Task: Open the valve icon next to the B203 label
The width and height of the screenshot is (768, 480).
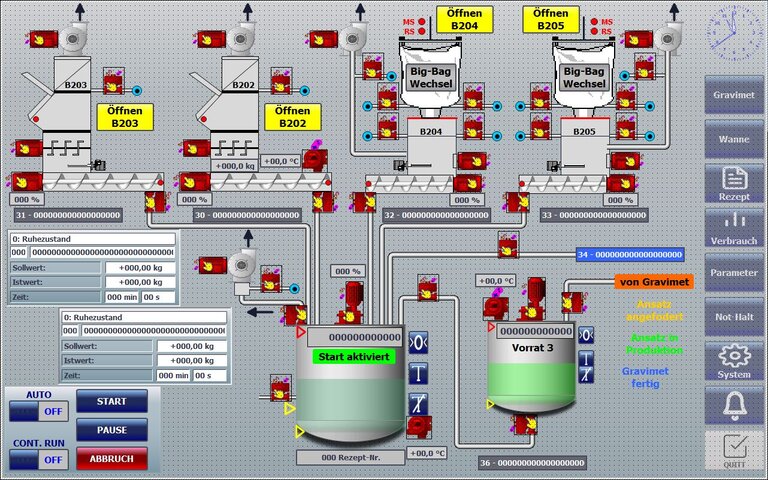Action: pos(114,81)
